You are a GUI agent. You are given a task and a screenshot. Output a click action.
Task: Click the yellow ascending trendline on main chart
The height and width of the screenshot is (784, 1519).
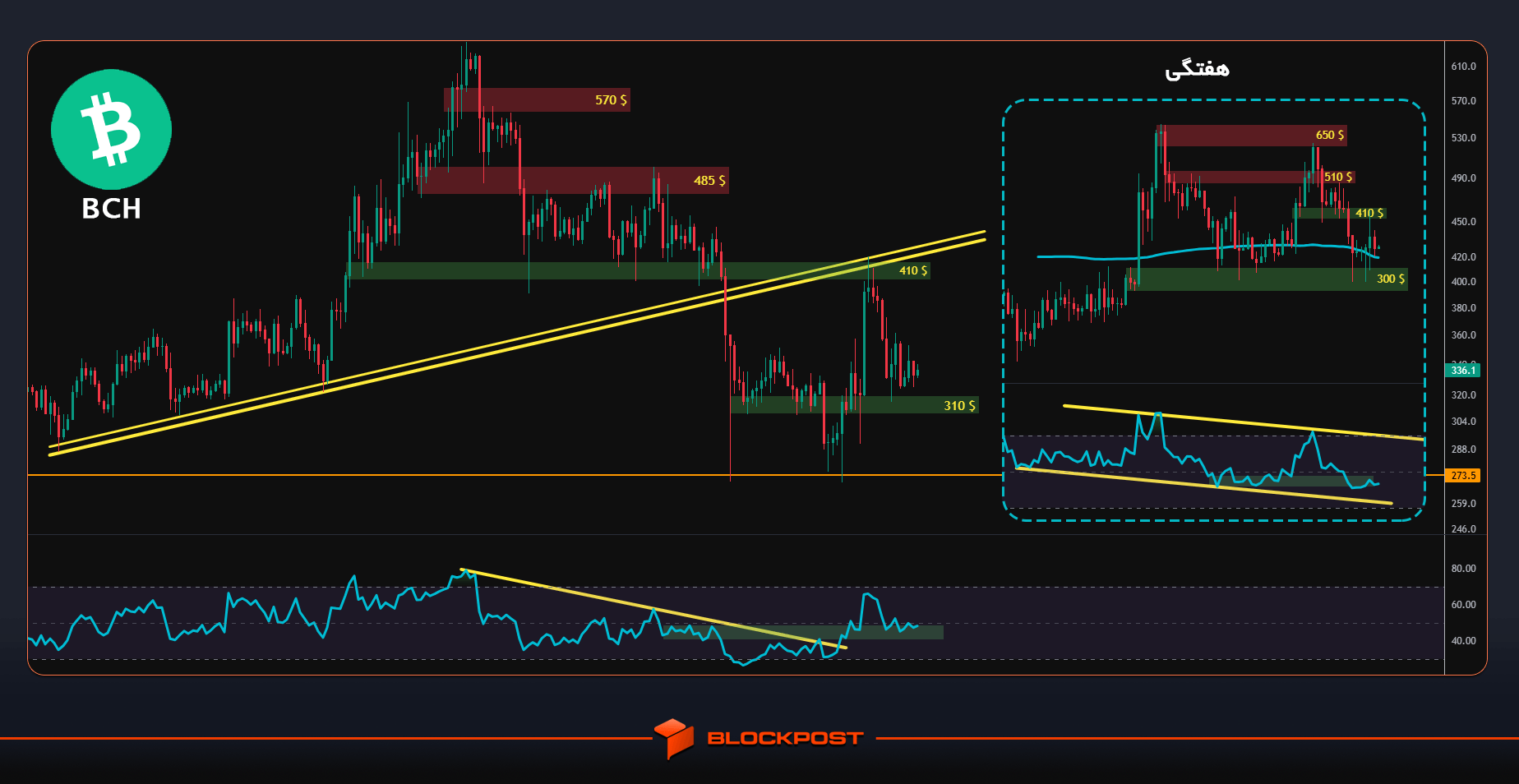[518, 344]
